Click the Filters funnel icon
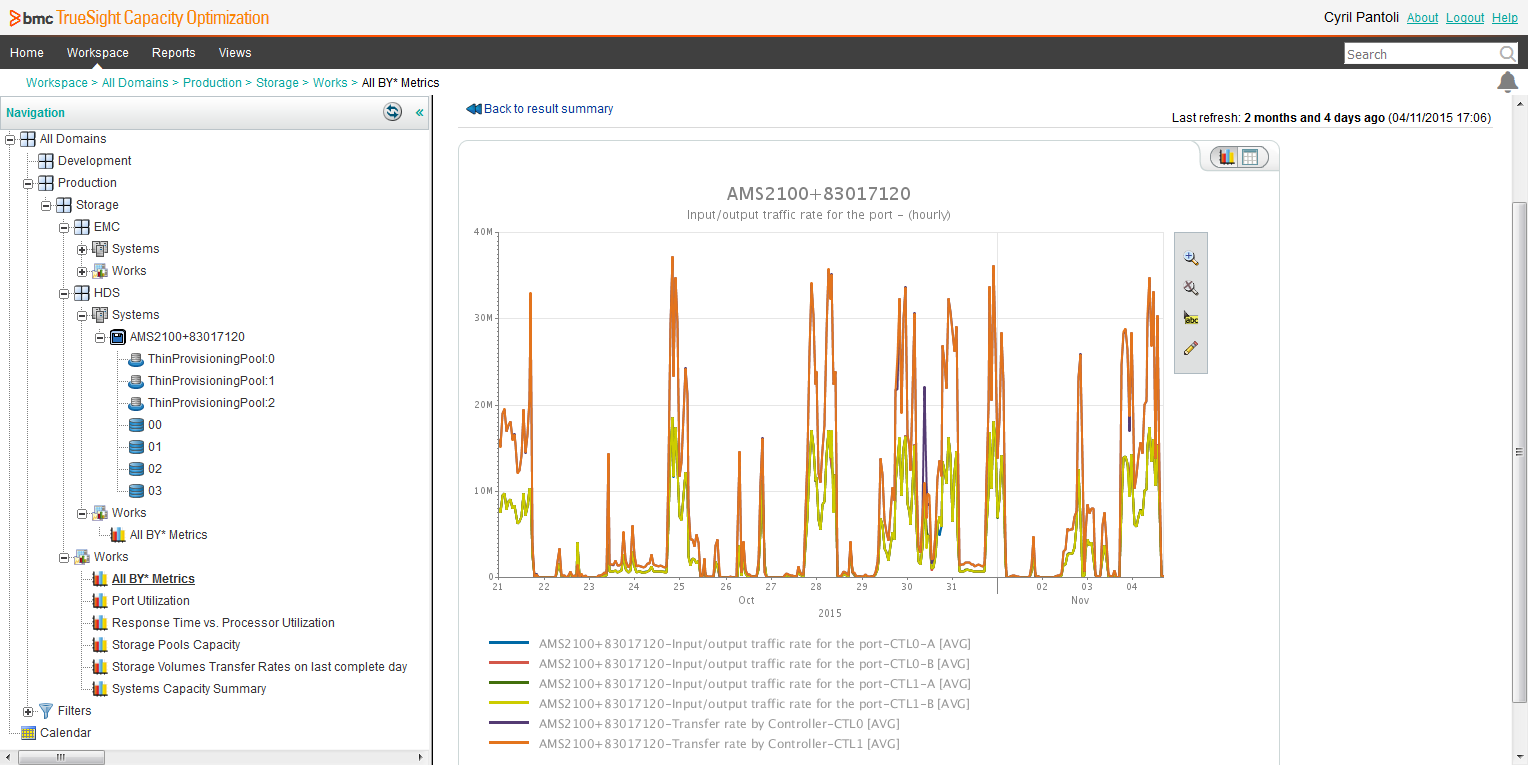The width and height of the screenshot is (1528, 765). 46,711
